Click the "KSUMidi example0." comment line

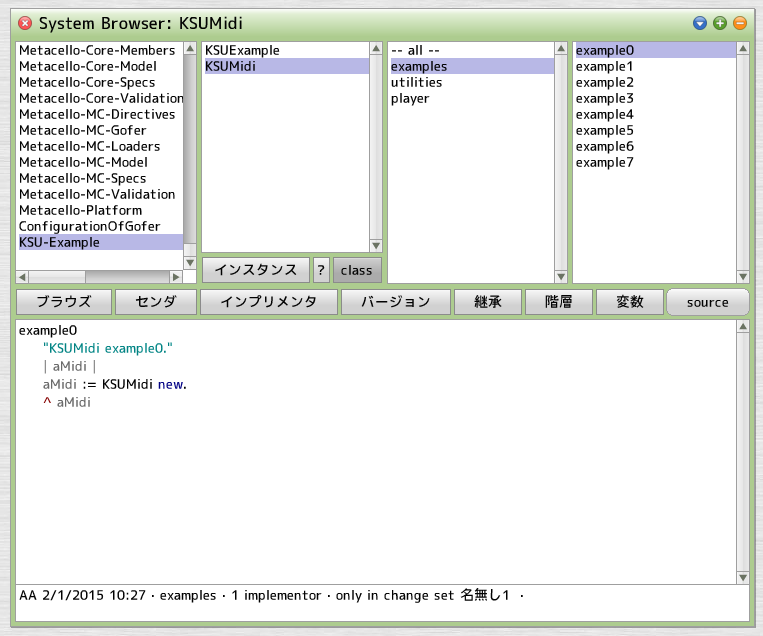[108, 348]
